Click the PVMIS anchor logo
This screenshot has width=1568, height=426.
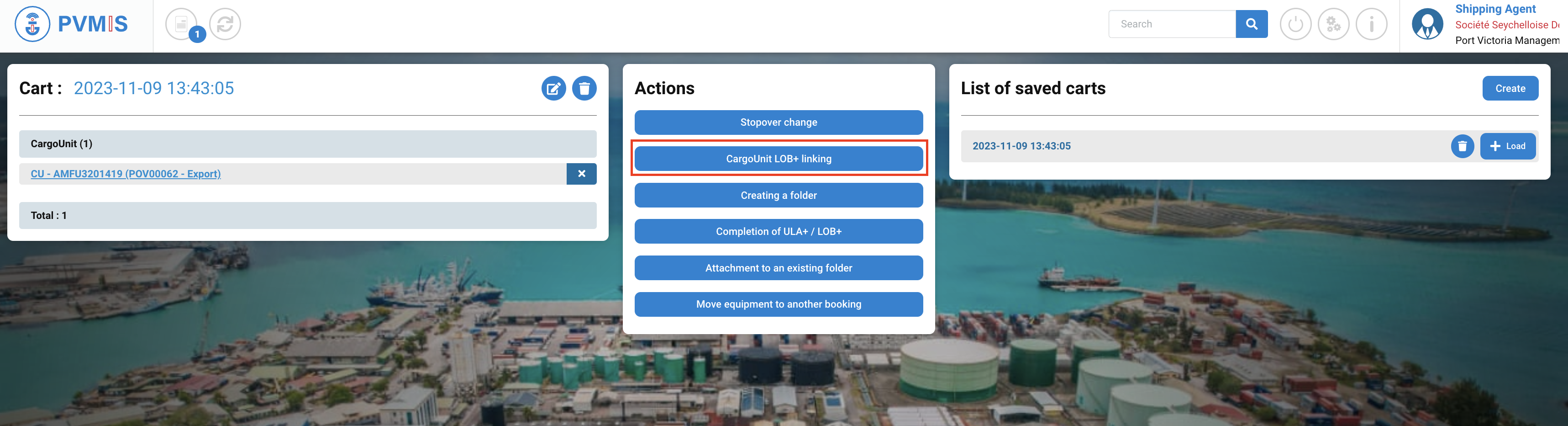(x=32, y=24)
